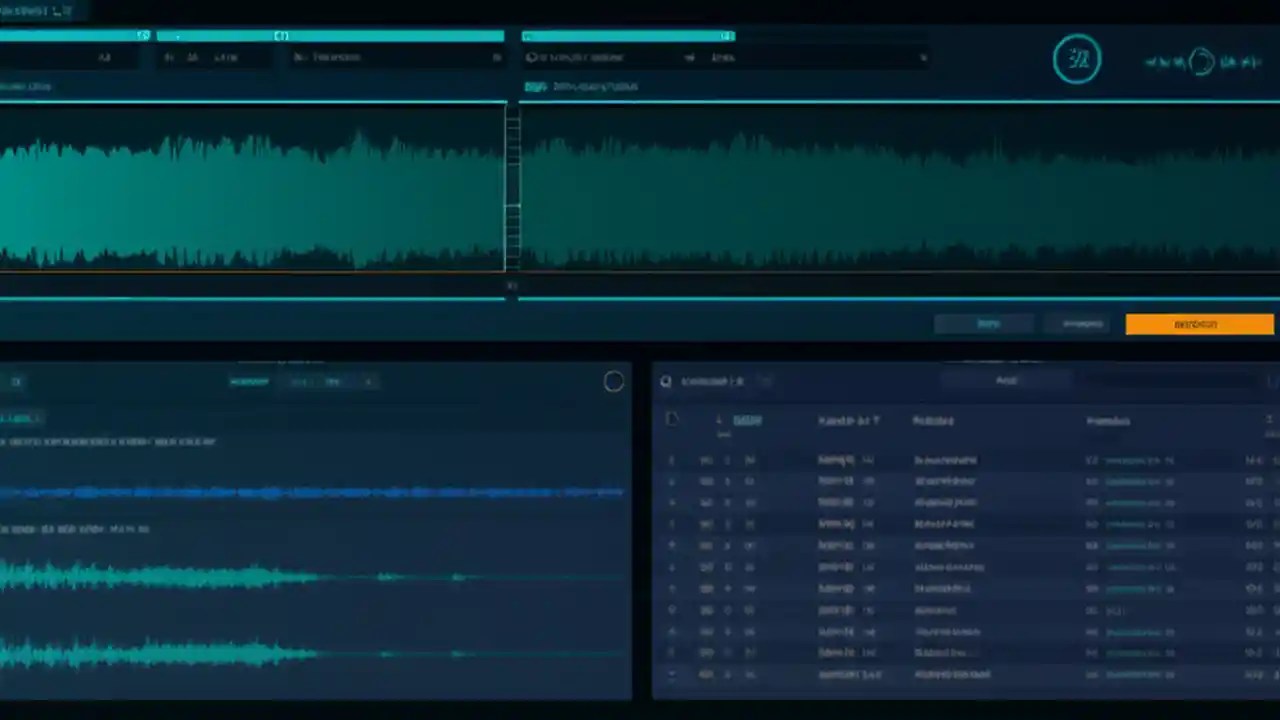The height and width of the screenshot is (720, 1280).
Task: Expand the sort arrow on the Date column
Action: click(718, 420)
